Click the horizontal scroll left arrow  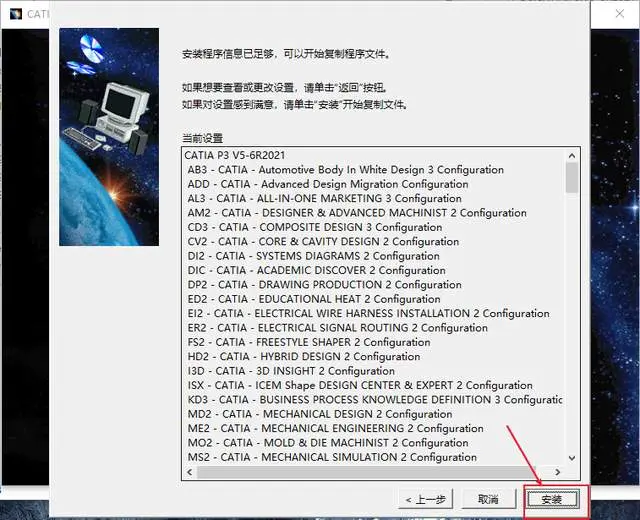190,472
